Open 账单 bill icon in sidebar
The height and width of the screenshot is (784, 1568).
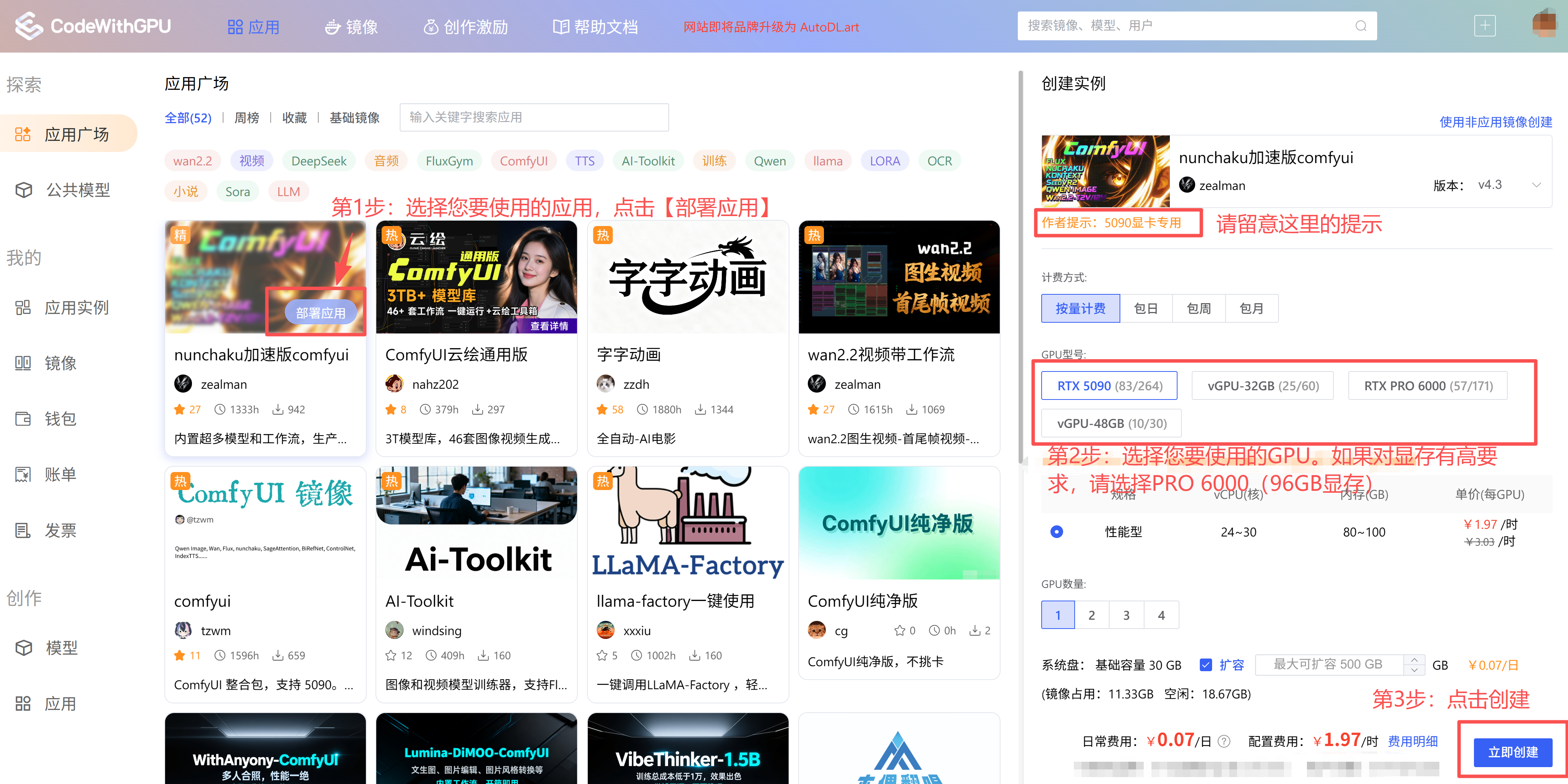click(24, 474)
